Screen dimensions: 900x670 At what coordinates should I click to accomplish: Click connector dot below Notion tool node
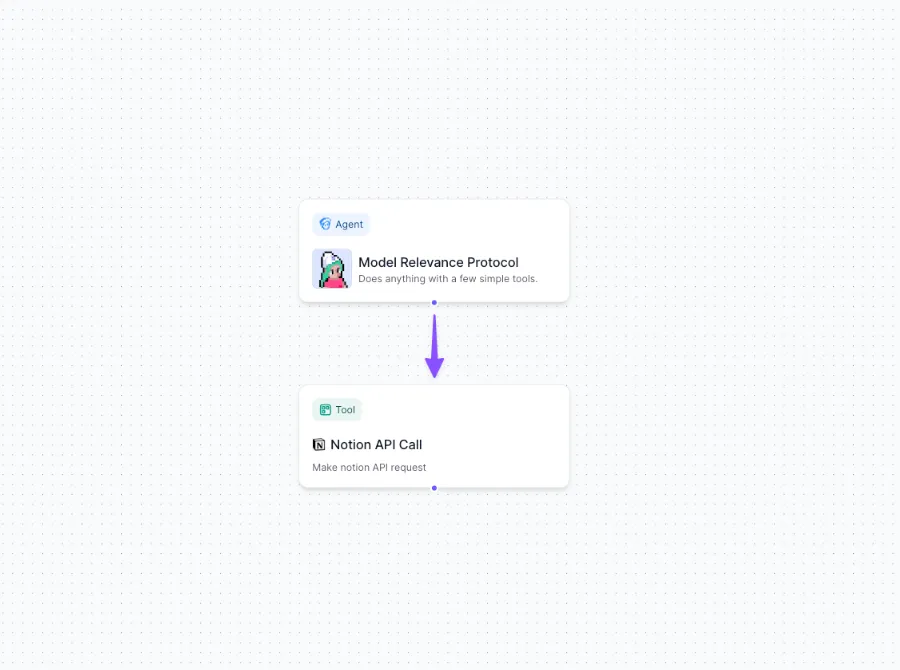(x=434, y=488)
